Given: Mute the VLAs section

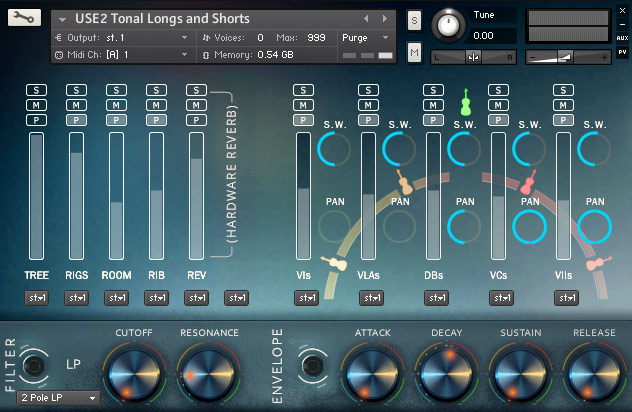Looking at the screenshot, I should (368, 105).
